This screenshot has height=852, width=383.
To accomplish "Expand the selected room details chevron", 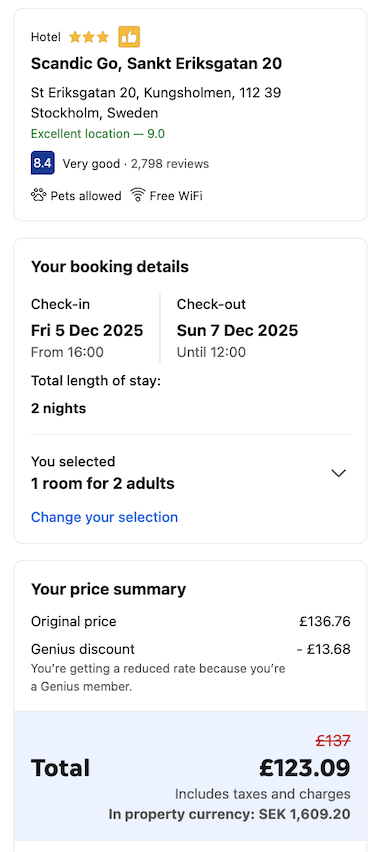I will tap(338, 473).
